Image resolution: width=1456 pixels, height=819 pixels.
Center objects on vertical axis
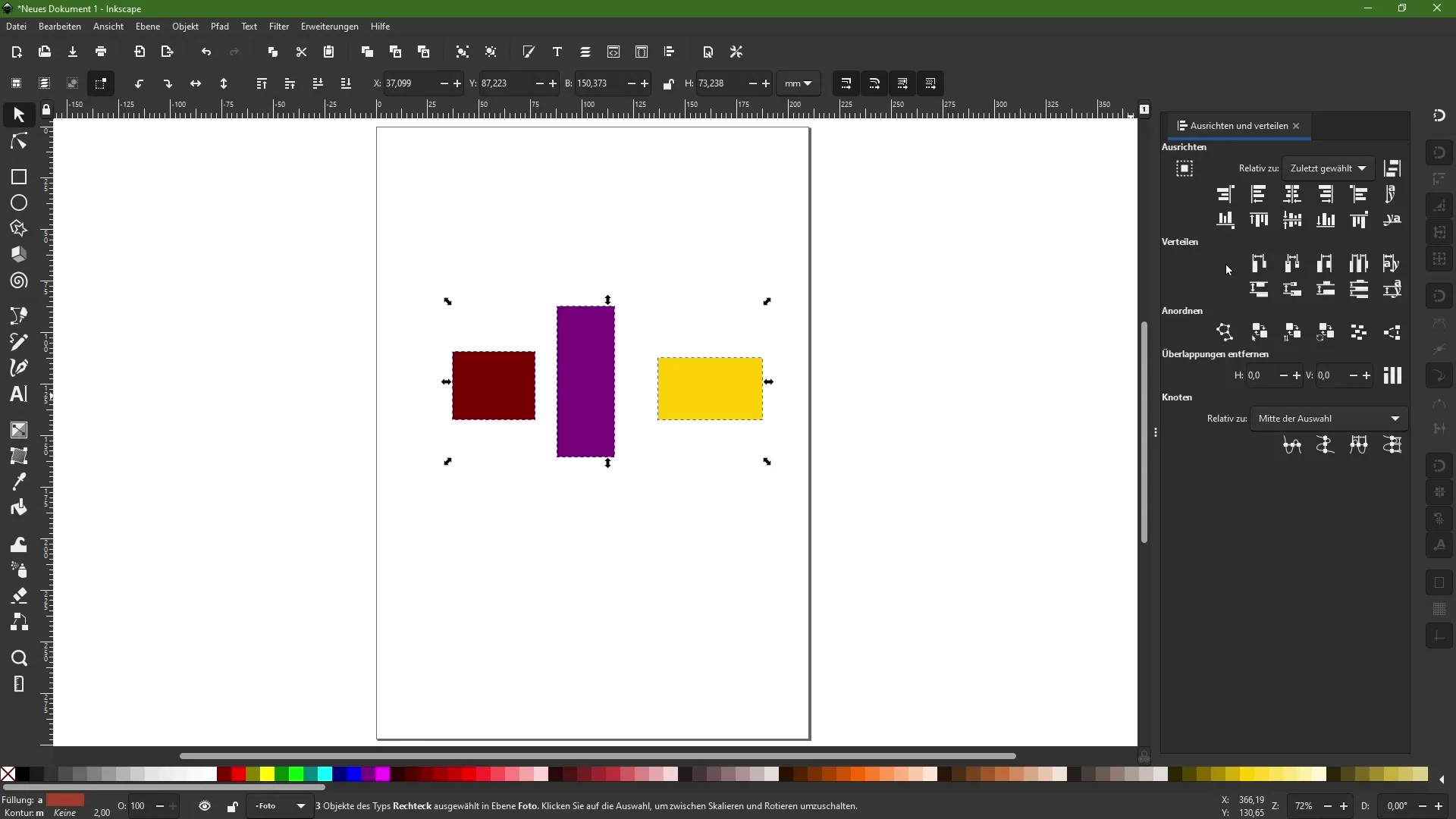pyautogui.click(x=1292, y=194)
